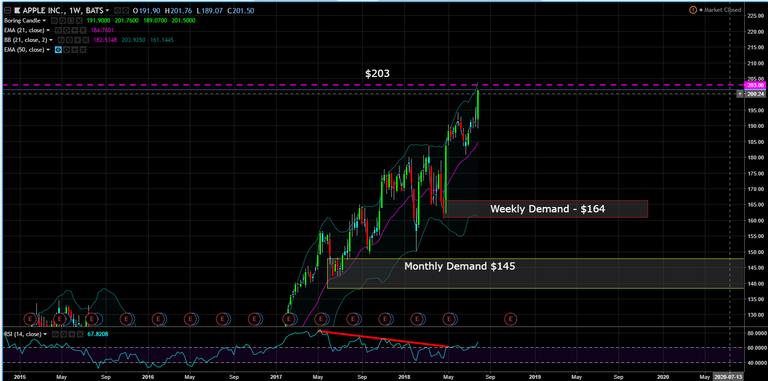Click the 80.0000 RSI axis label
Image resolution: width=768 pixels, height=381 pixels.
(x=757, y=333)
